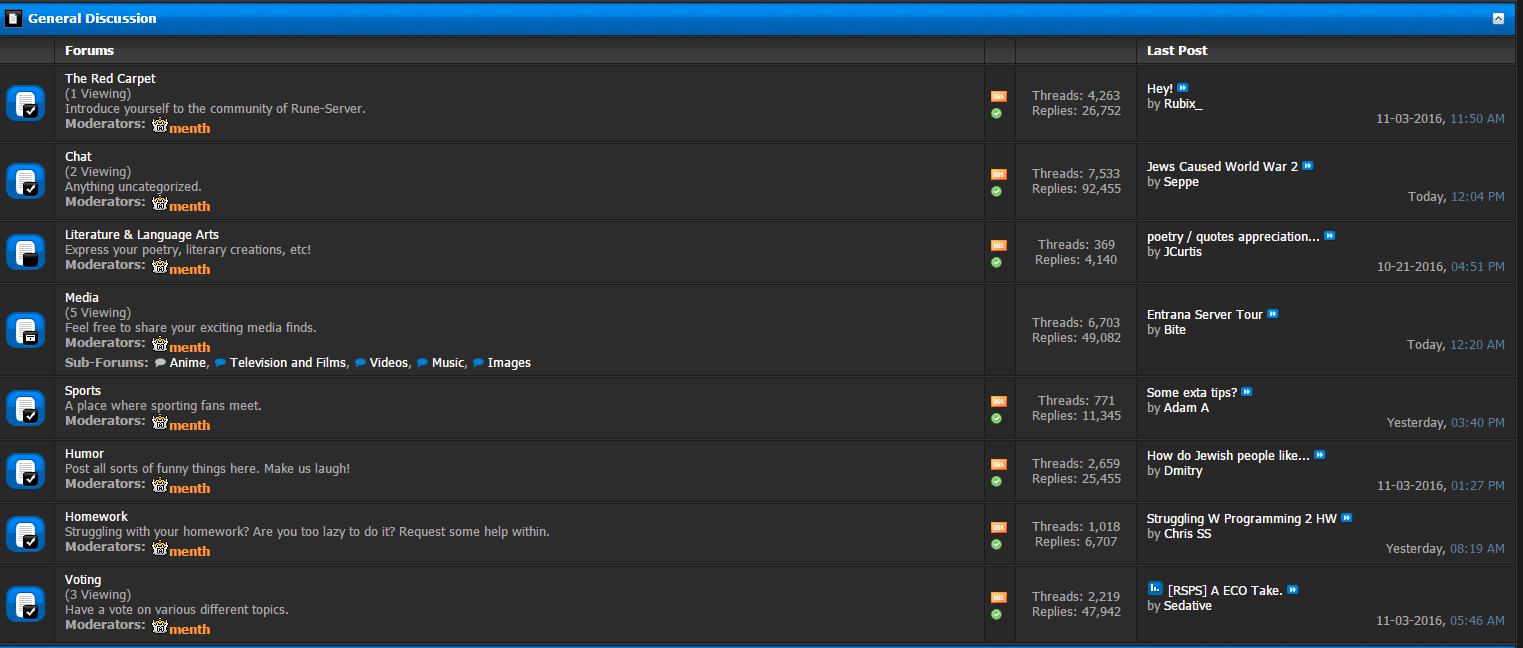Open RSS feed for The Red Carpet
The height and width of the screenshot is (648, 1523).
click(x=999, y=96)
